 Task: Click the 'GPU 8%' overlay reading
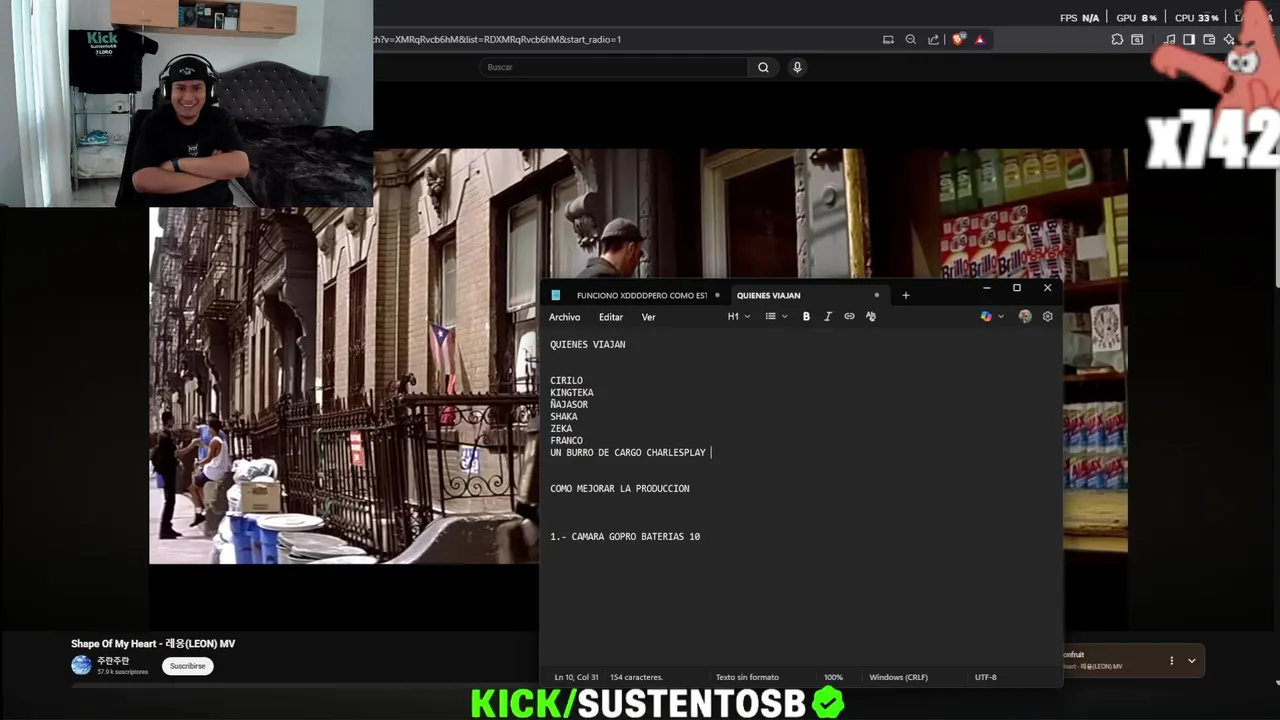point(1136,18)
